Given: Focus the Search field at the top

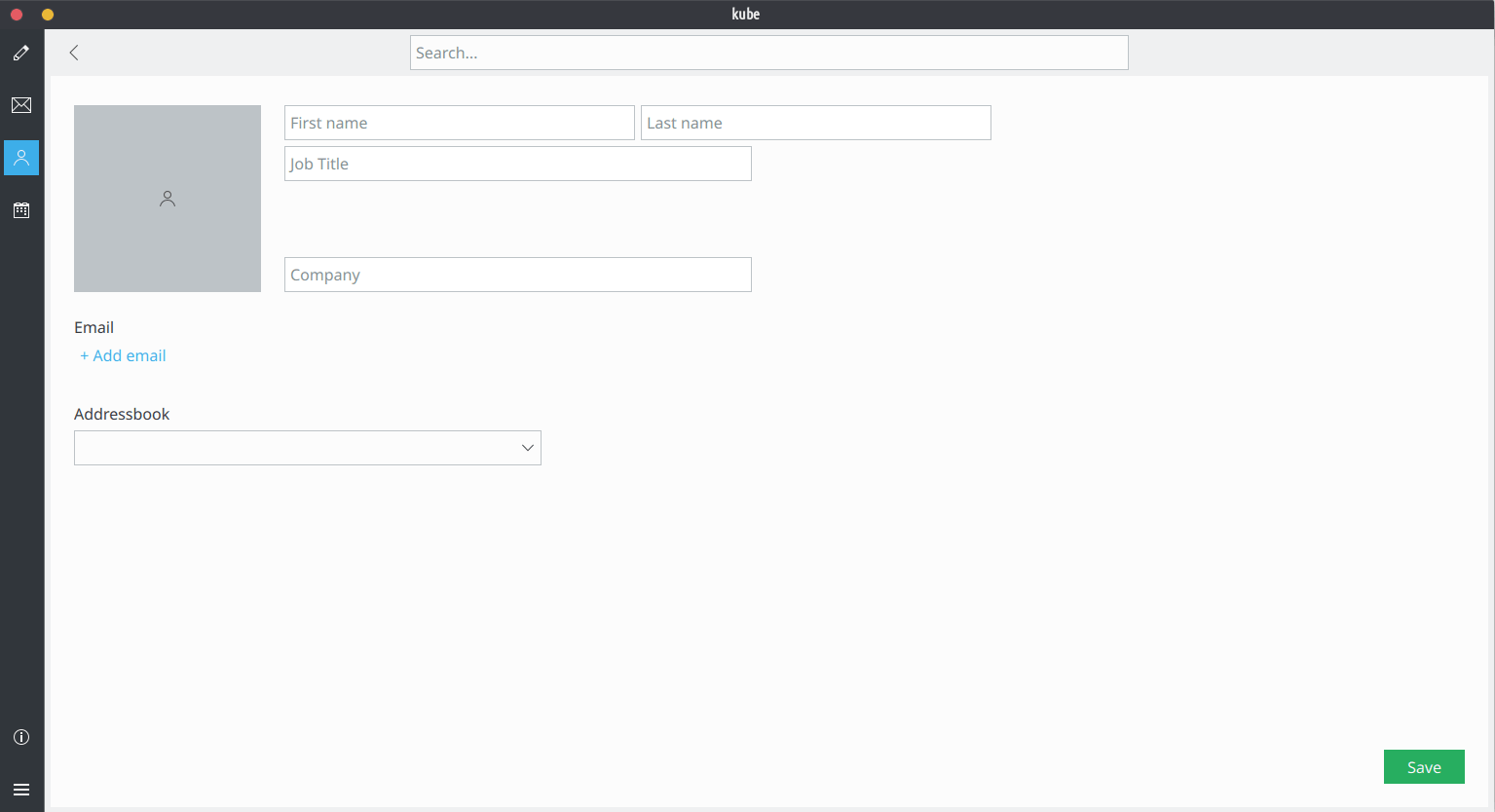Looking at the screenshot, I should (x=768, y=53).
